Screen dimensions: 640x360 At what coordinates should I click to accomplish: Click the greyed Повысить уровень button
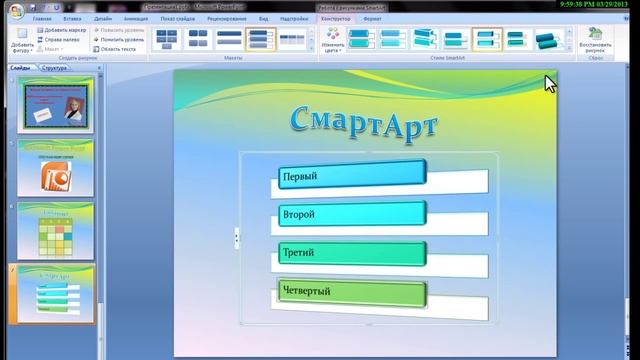pyautogui.click(x=118, y=30)
